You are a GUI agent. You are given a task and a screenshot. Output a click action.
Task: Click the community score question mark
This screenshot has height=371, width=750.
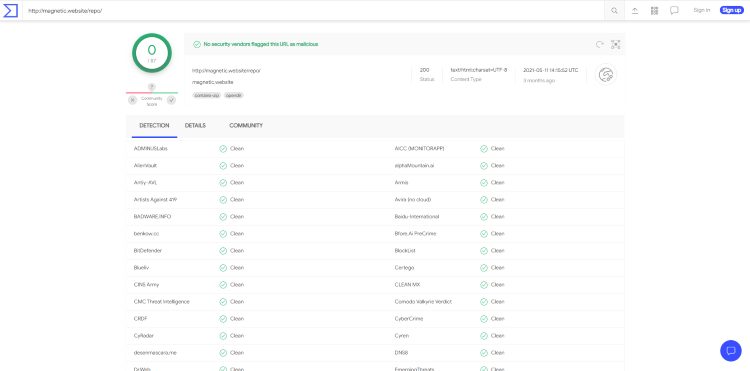152,87
